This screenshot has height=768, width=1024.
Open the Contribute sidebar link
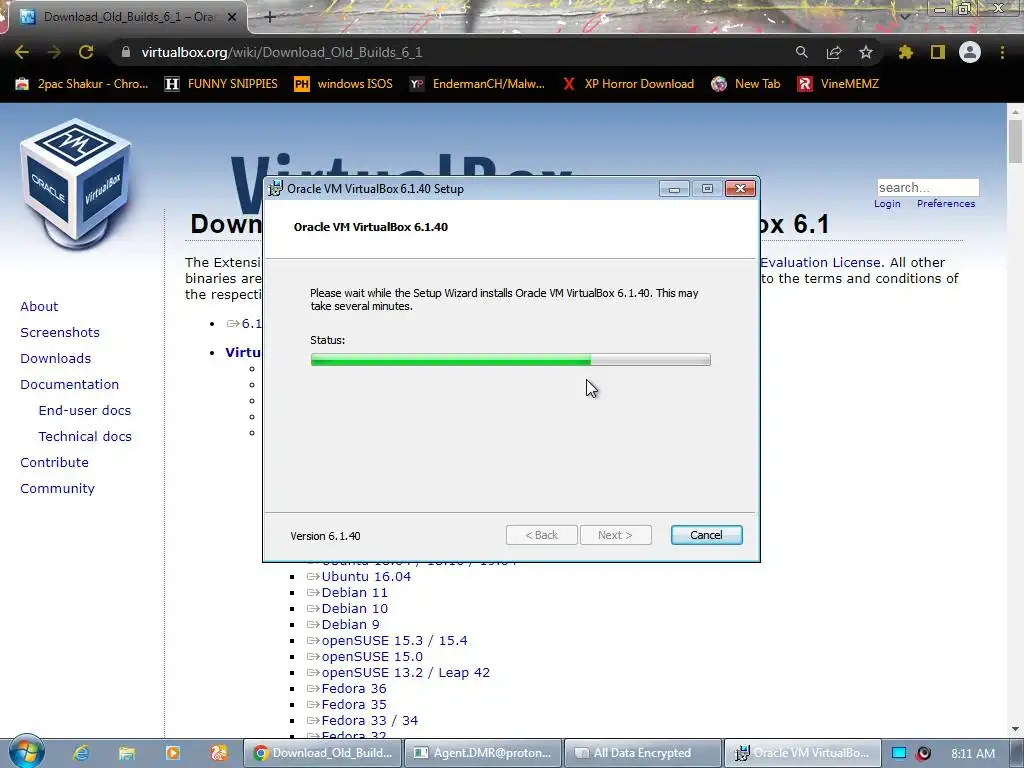pos(54,462)
